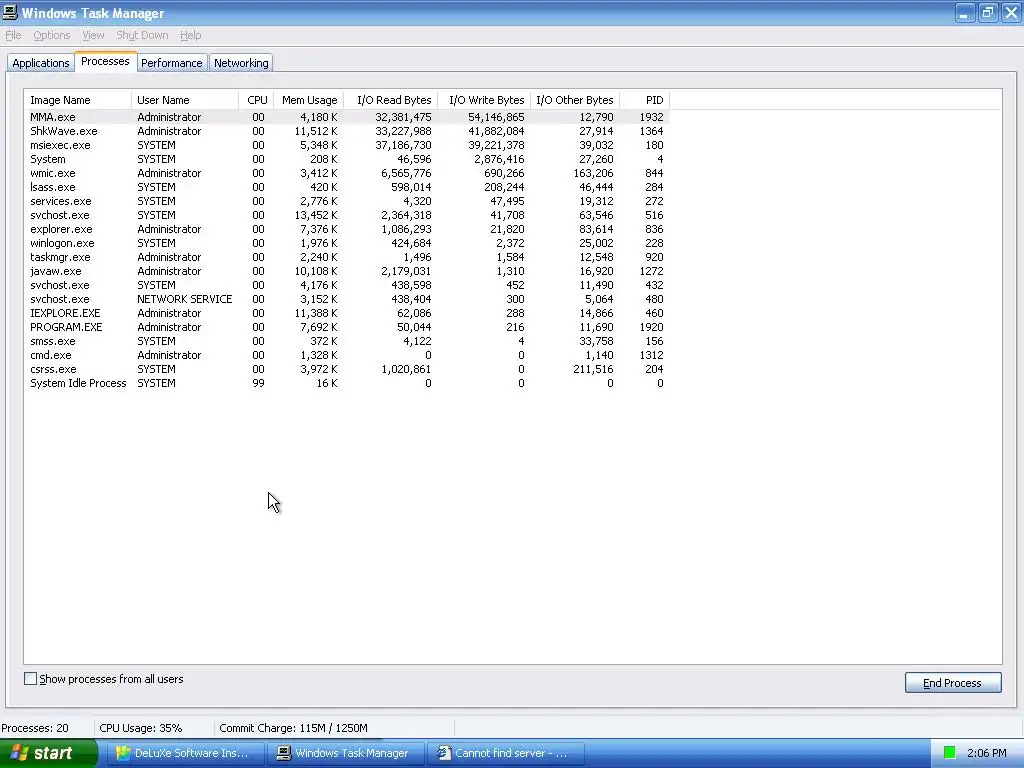Click the Task Manager title bar icon
Image resolution: width=1024 pixels, height=768 pixels.
click(x=10, y=12)
